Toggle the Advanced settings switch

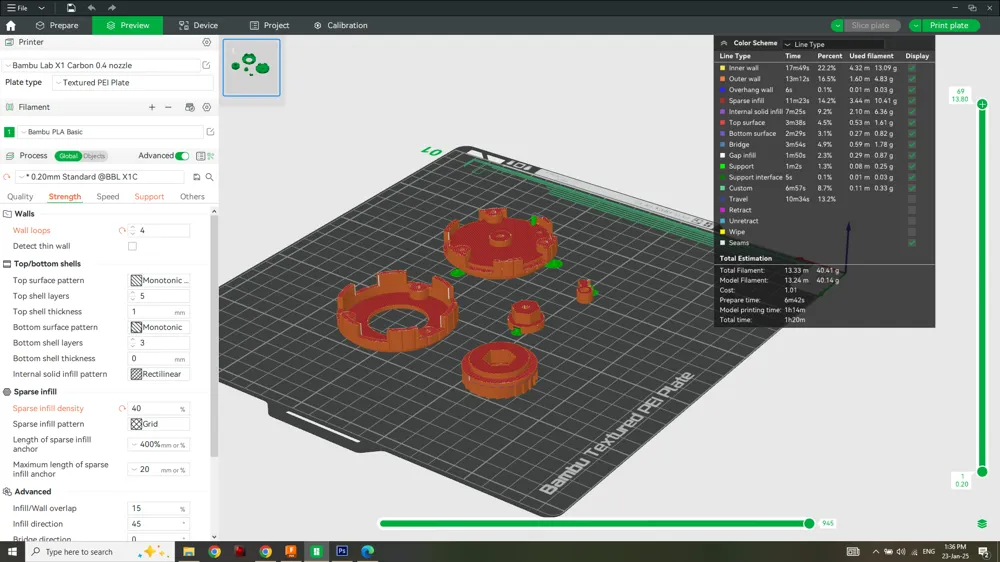tap(182, 156)
